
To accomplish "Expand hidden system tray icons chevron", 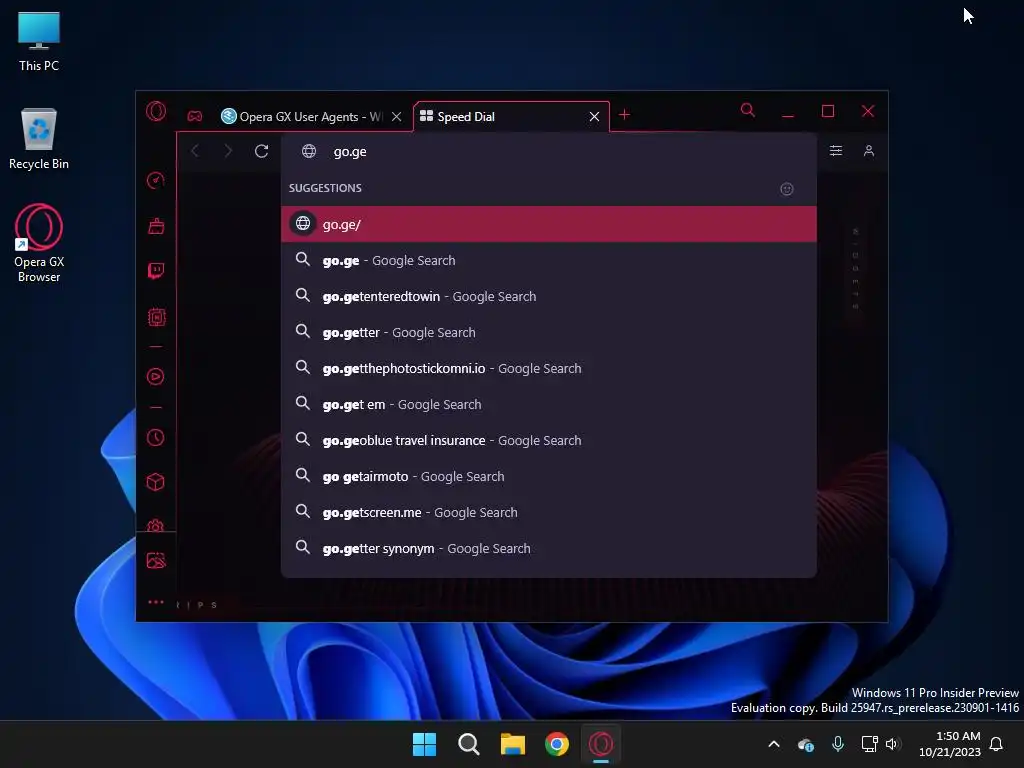I will 774,744.
